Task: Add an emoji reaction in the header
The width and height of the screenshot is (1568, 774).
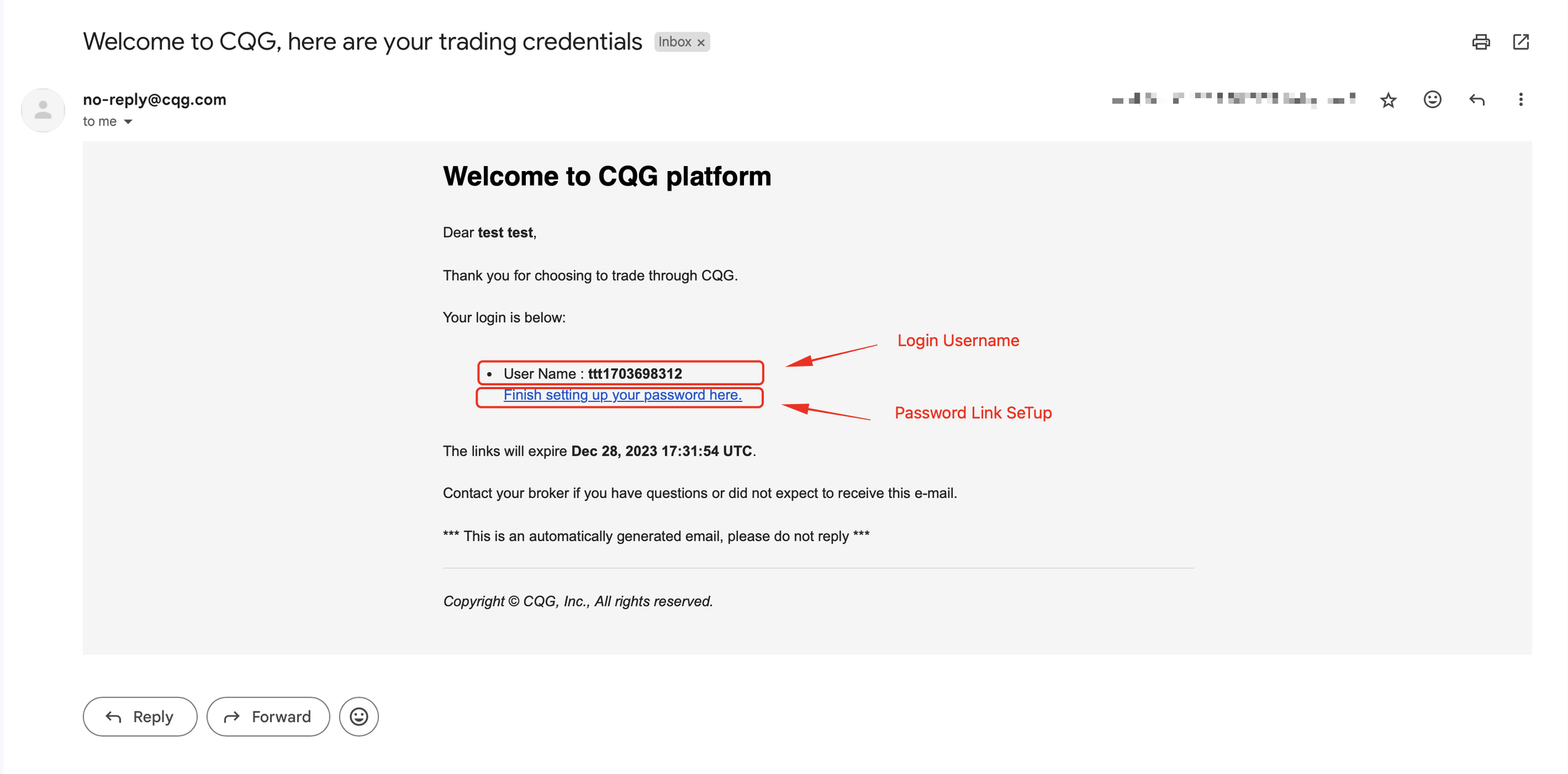Action: point(1432,100)
